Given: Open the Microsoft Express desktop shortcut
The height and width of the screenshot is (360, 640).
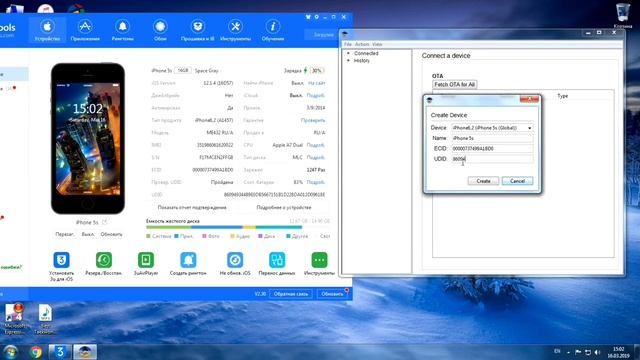Looking at the screenshot, I should click(15, 318).
